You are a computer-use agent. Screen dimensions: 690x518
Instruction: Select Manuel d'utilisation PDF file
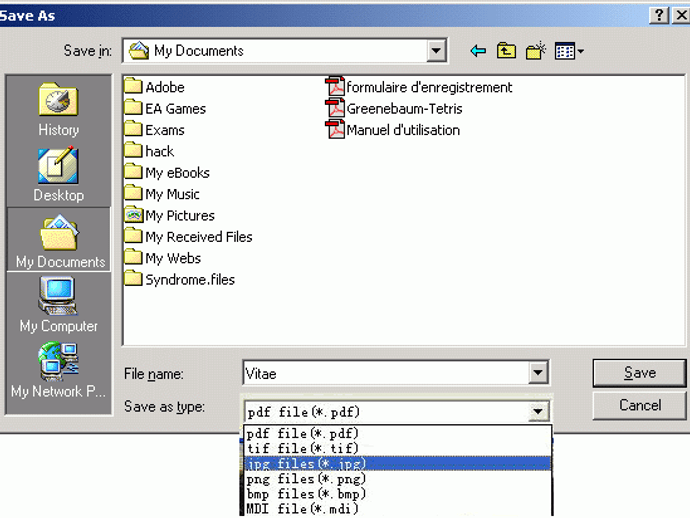tap(393, 130)
